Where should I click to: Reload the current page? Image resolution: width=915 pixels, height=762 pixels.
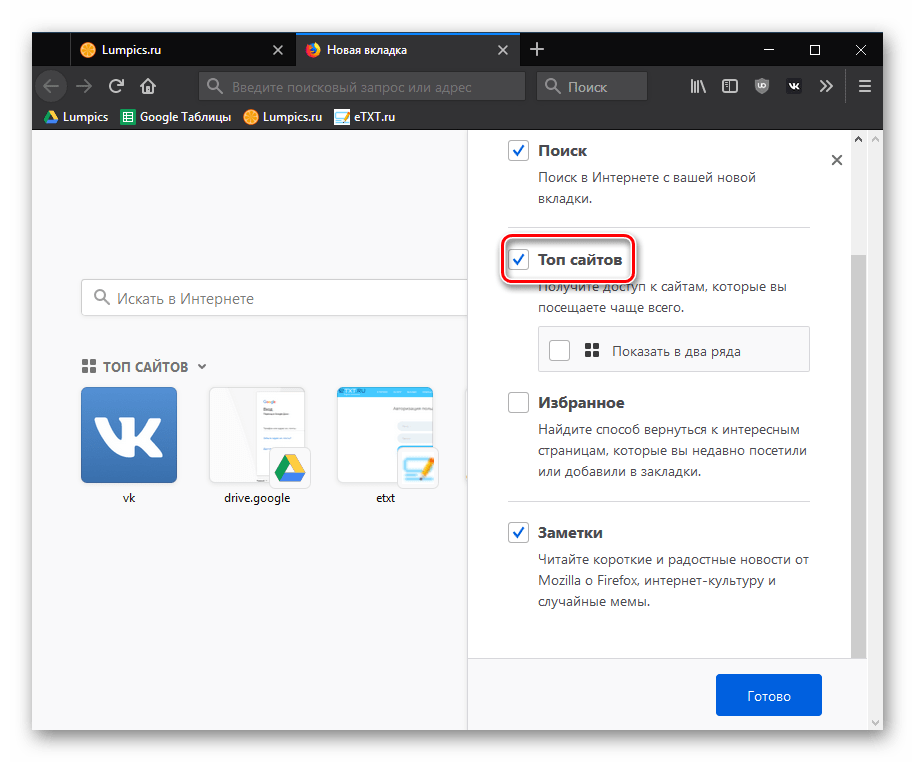116,86
